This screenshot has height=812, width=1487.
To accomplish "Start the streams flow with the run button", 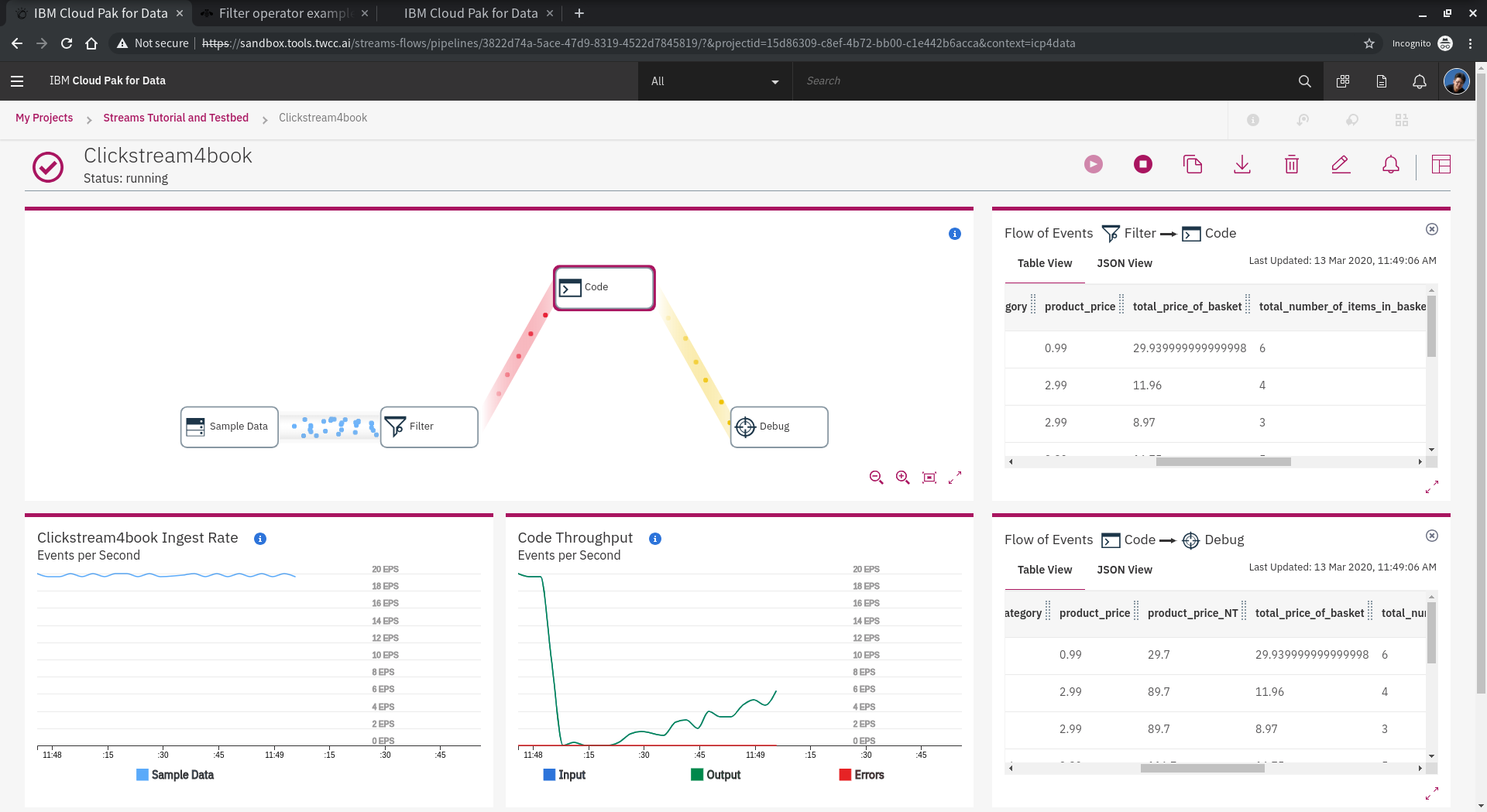I will [1094, 164].
